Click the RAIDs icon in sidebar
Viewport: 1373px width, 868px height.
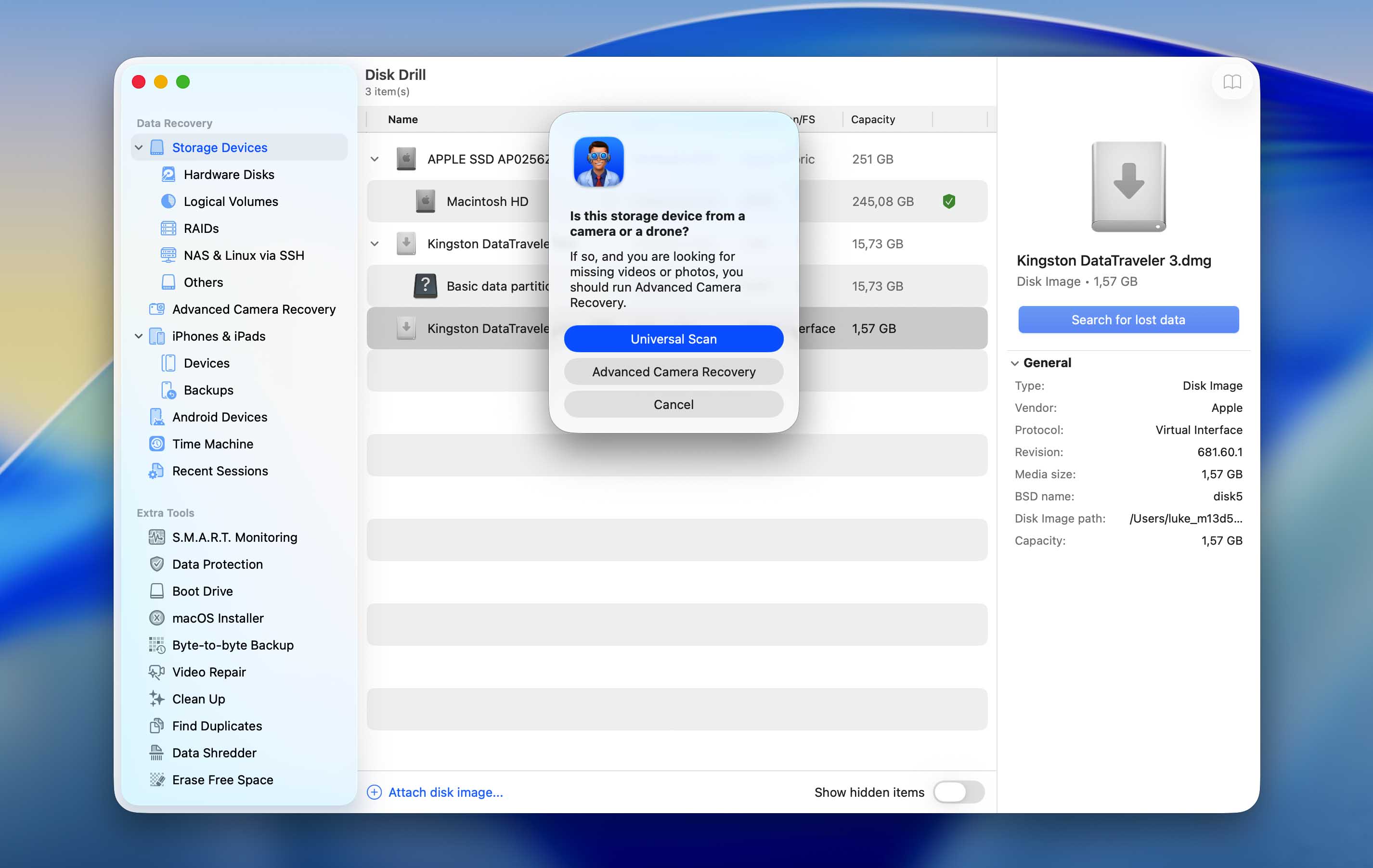[168, 229]
